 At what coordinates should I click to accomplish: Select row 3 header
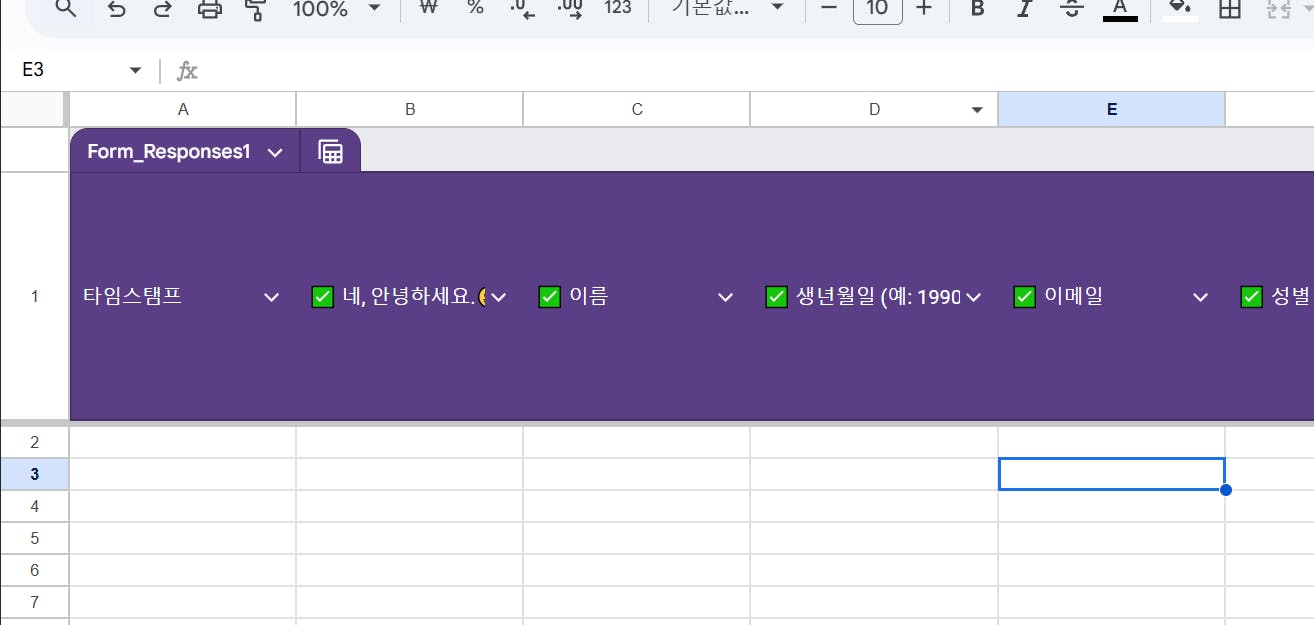point(34,474)
